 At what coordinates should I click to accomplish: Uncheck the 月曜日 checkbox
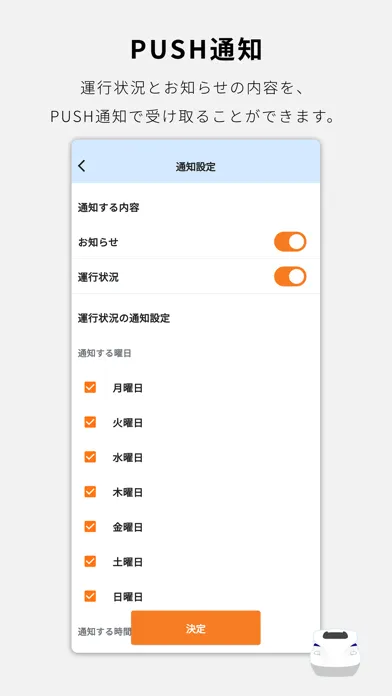tap(90, 388)
